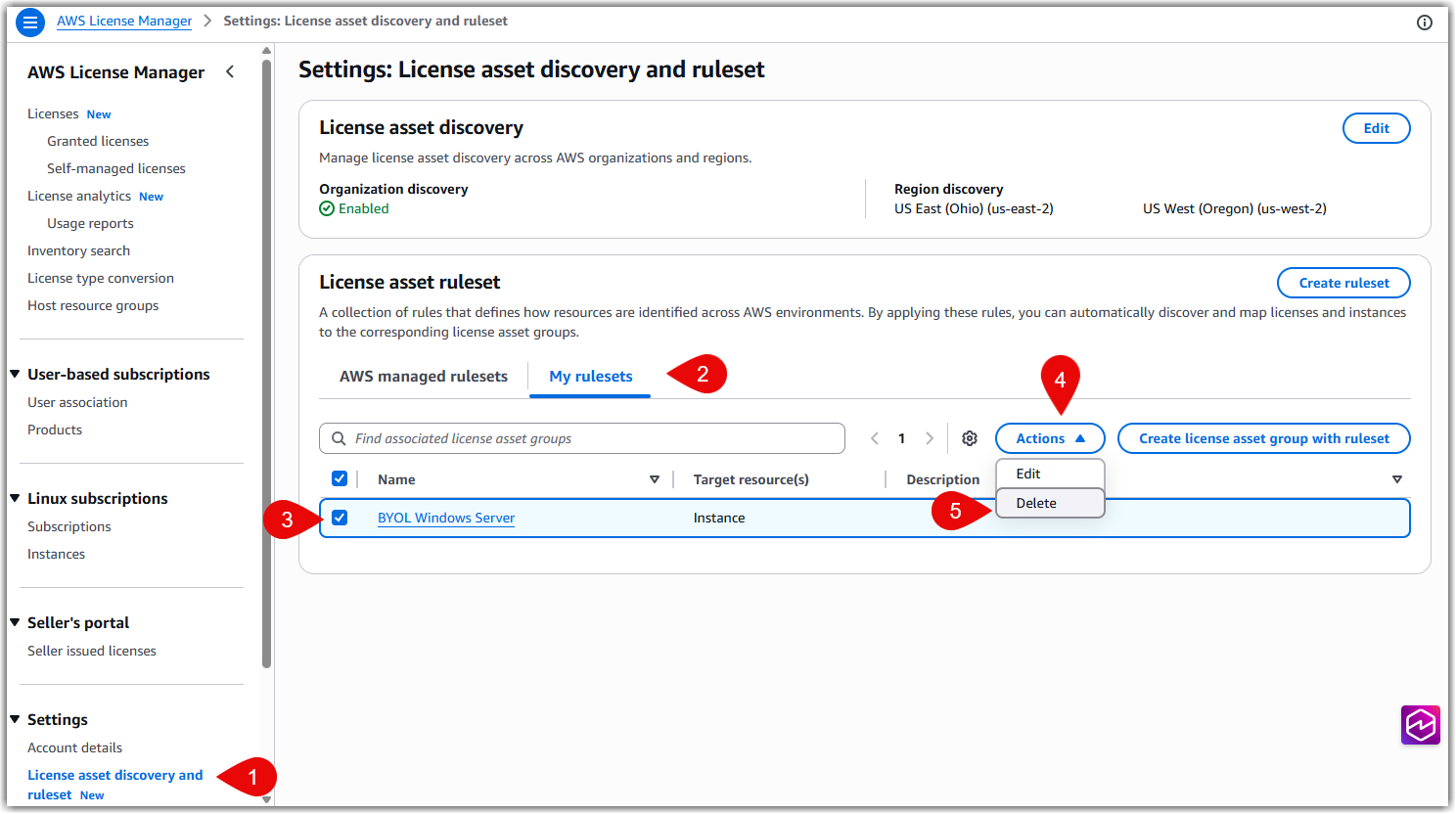Toggle the select-all checkbox in table header
1456x814 pixels.
point(340,478)
